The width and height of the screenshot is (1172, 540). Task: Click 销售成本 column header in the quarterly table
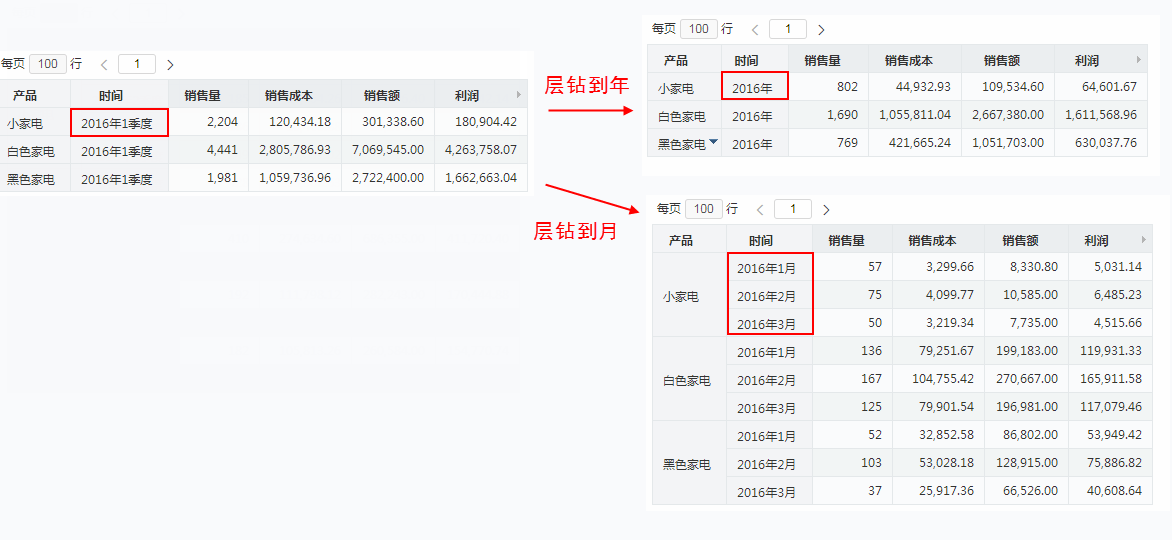click(288, 96)
